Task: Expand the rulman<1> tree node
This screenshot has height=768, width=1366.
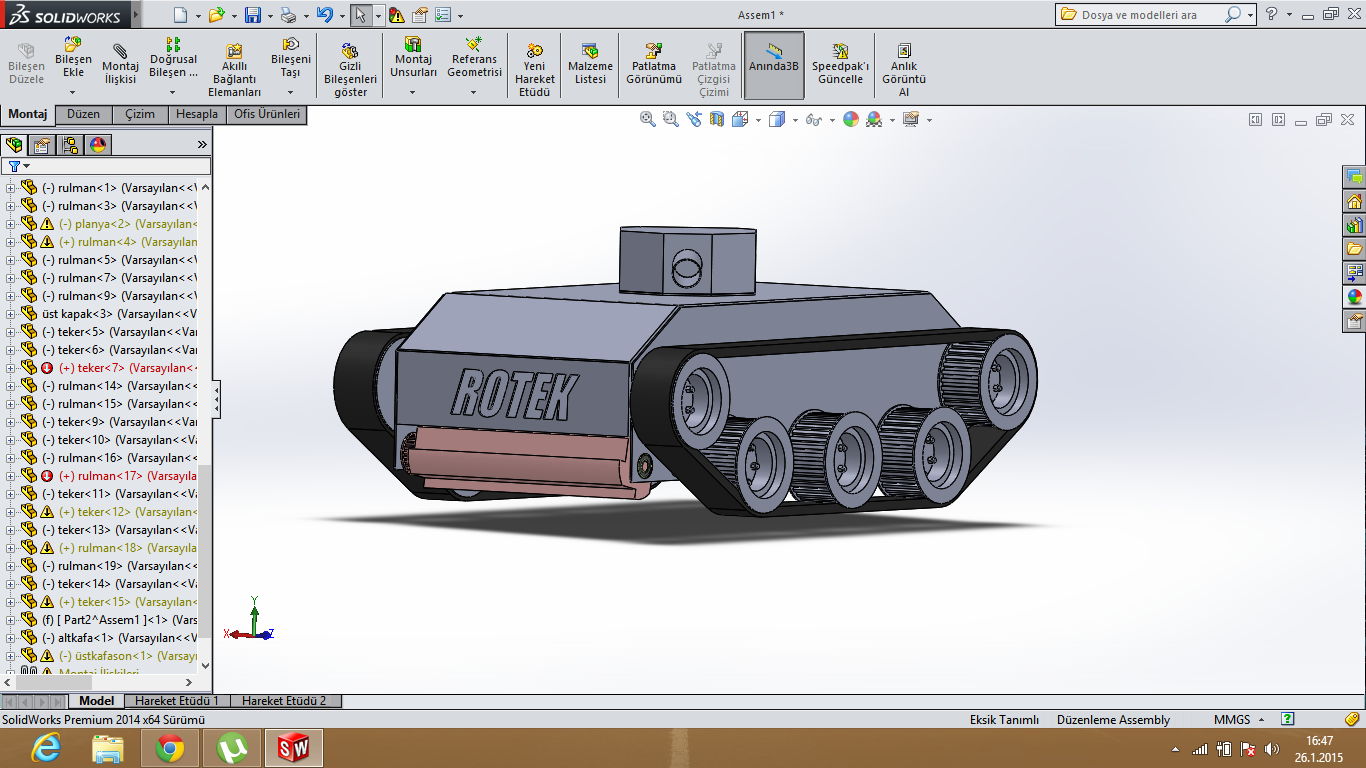Action: [x=11, y=188]
